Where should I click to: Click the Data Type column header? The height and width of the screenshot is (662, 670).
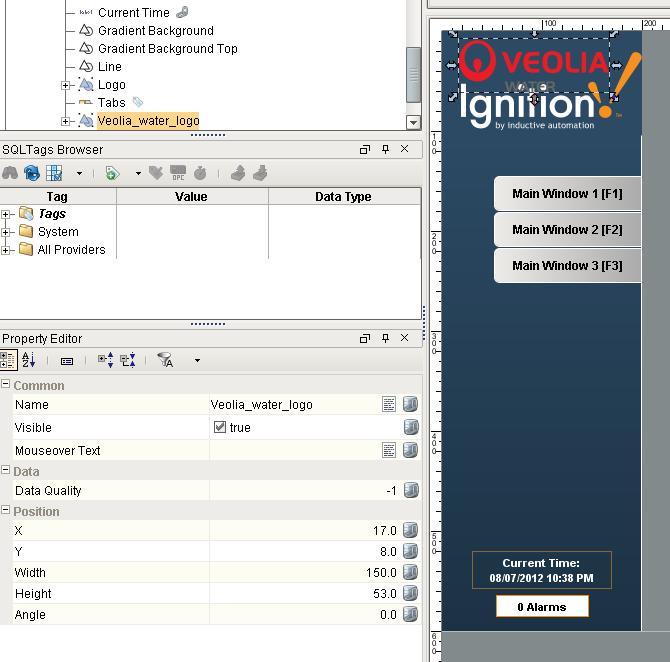(344, 196)
